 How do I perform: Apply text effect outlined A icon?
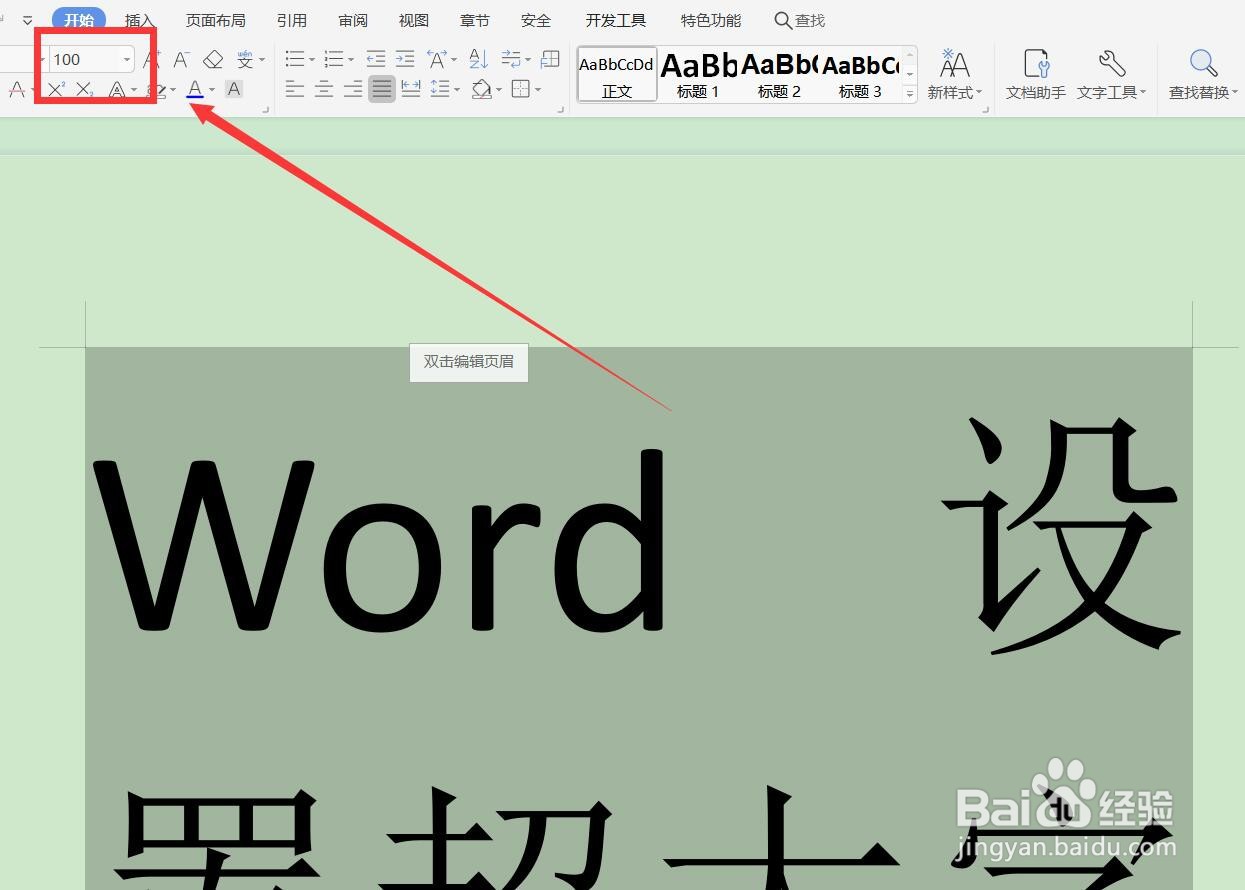116,90
